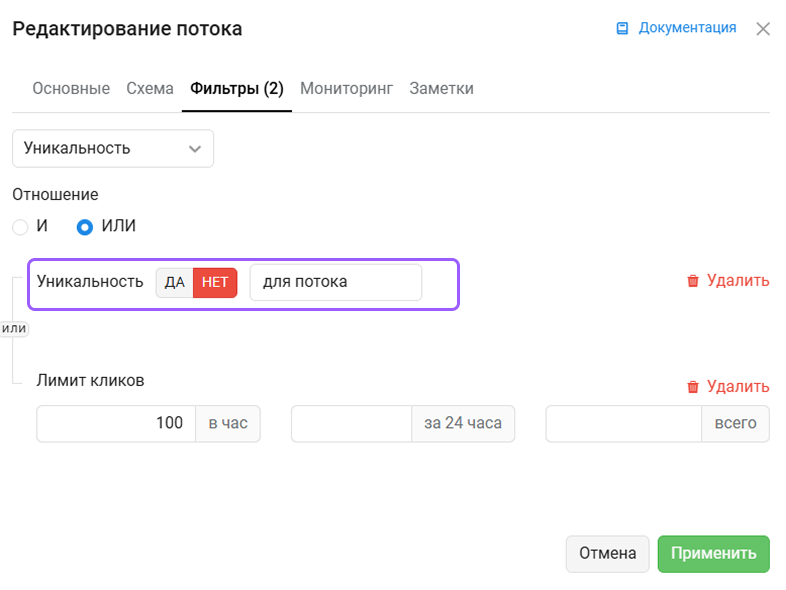Open the Уникальность filter type dropdown

click(113, 148)
